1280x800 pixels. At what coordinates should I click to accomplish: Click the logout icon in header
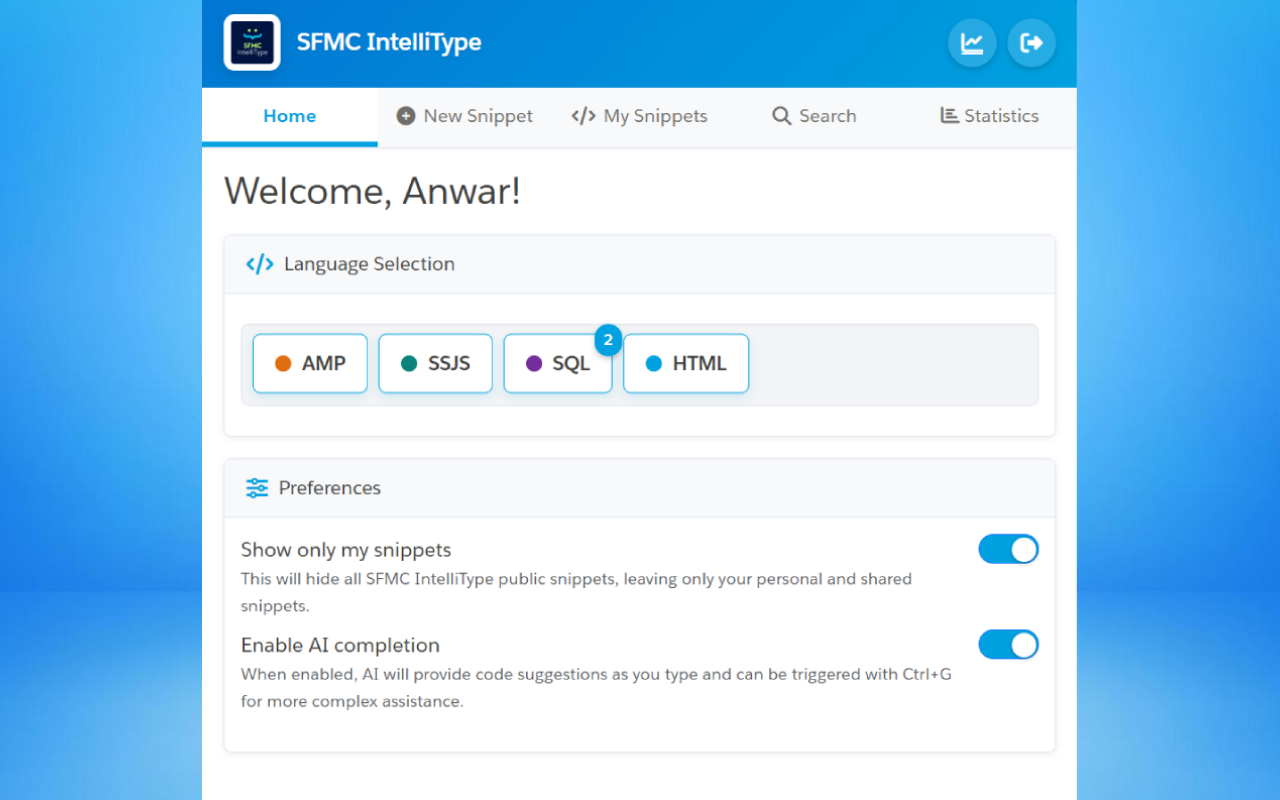tap(1031, 43)
